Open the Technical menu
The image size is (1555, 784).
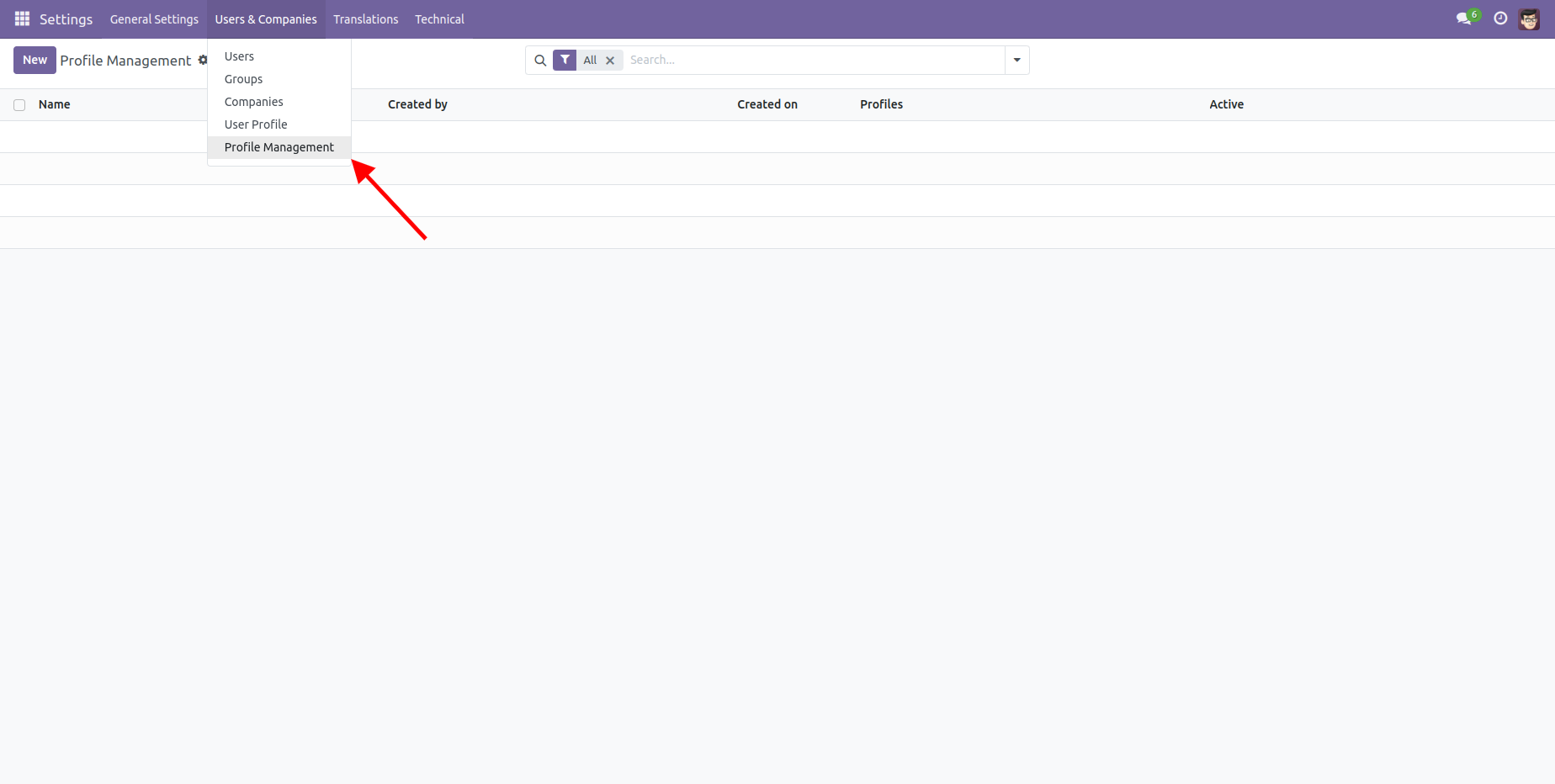(x=439, y=19)
